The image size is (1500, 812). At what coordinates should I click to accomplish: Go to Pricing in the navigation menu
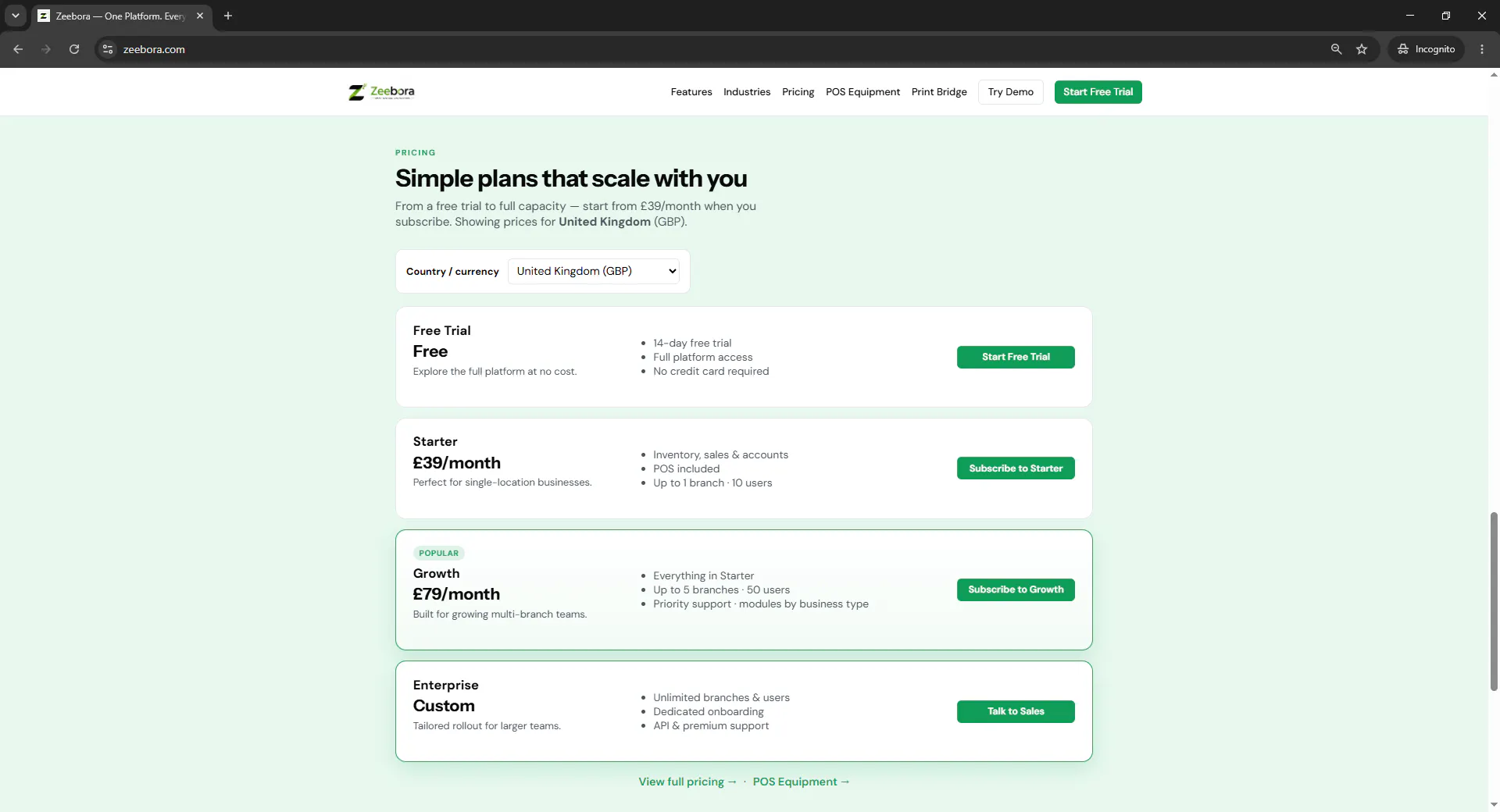click(798, 92)
